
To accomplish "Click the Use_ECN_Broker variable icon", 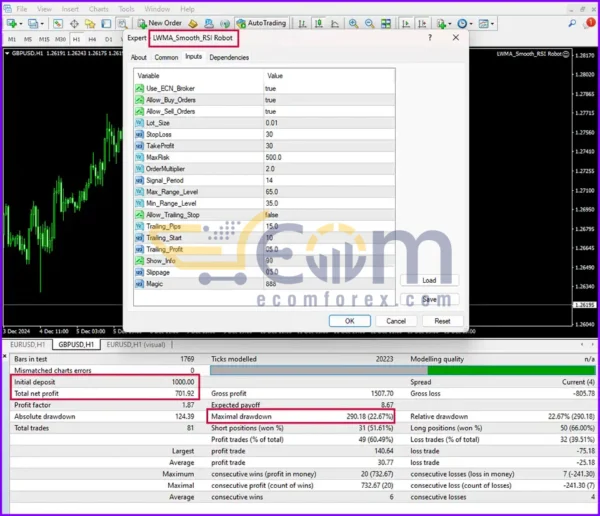I will (x=139, y=89).
